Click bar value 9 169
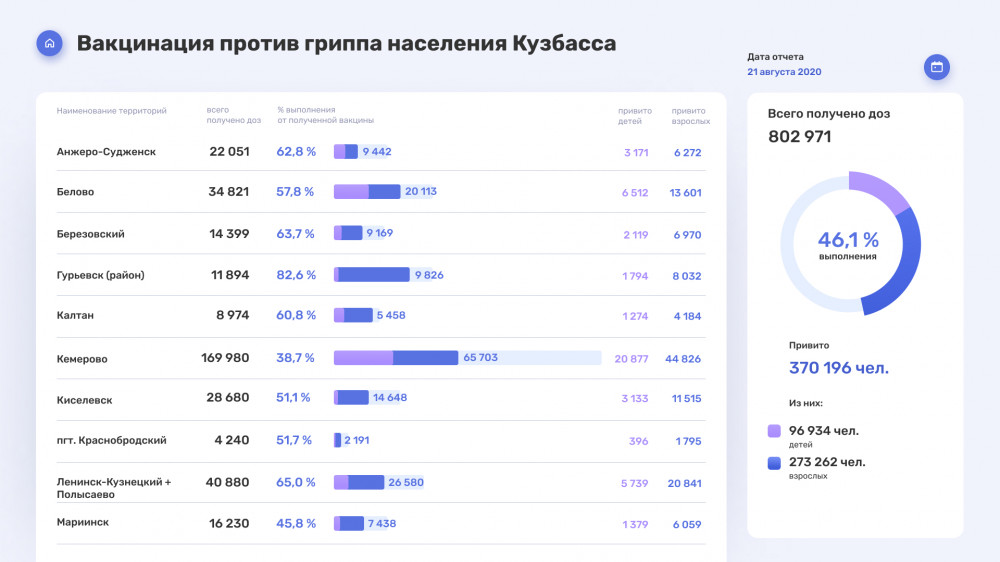 (x=379, y=233)
